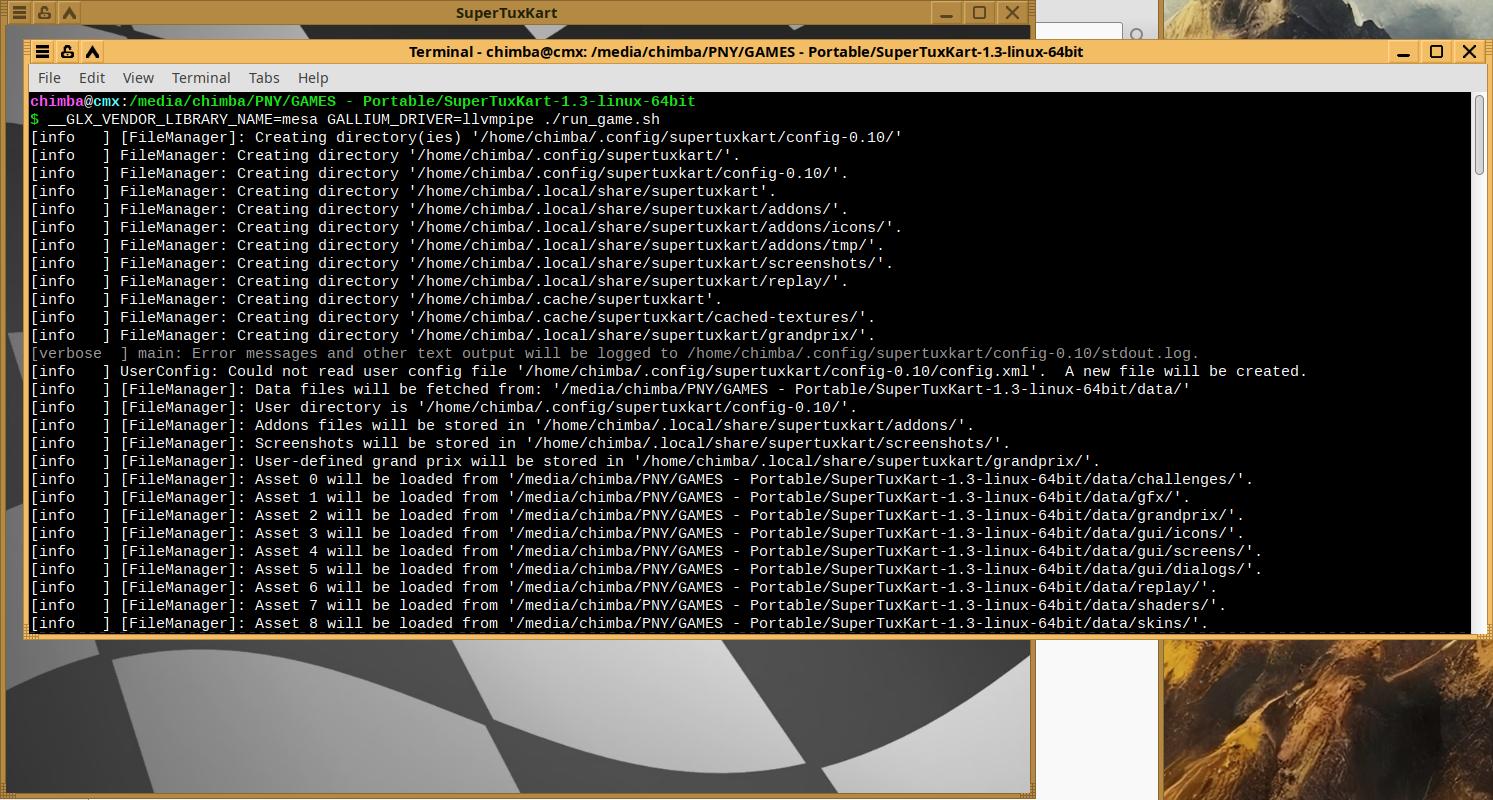The width and height of the screenshot is (1493, 800).
Task: Click the 'UserConfig: Could not read' log line
Action: (669, 371)
